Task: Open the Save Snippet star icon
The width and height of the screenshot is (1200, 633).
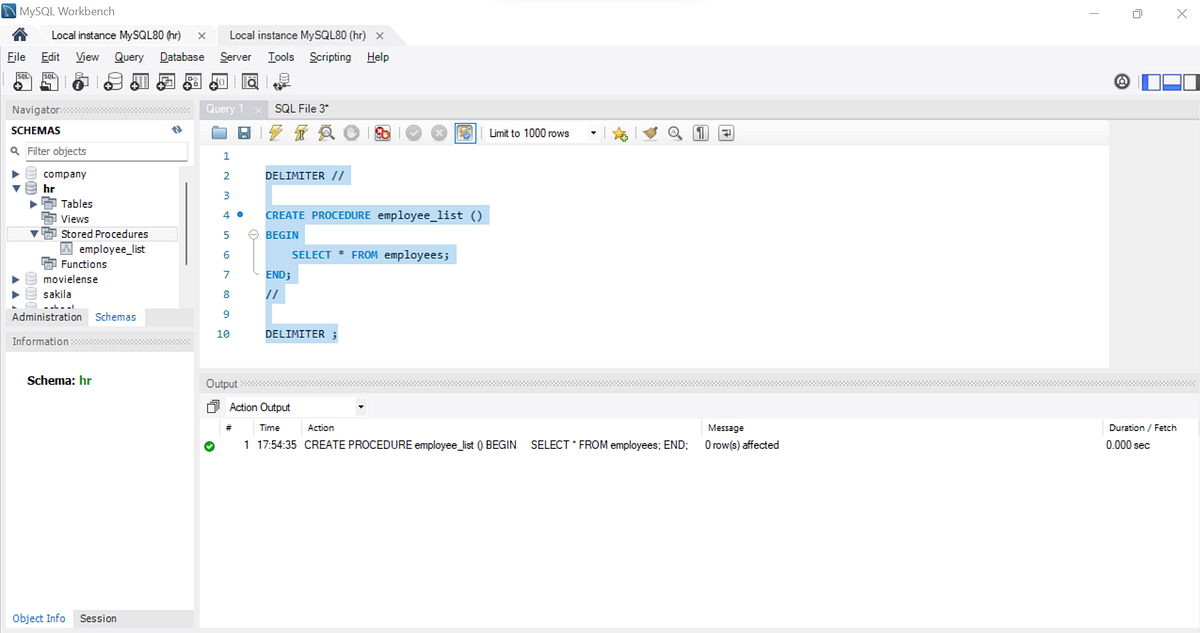Action: 620,132
